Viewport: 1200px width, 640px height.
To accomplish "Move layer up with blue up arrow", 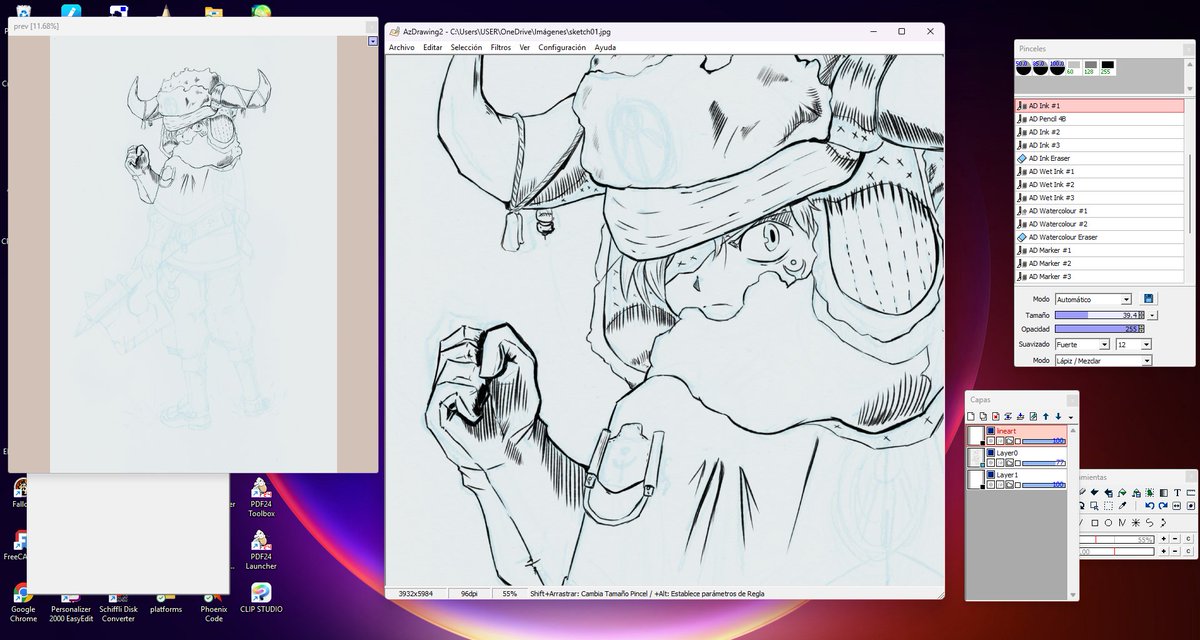I will 1046,417.
